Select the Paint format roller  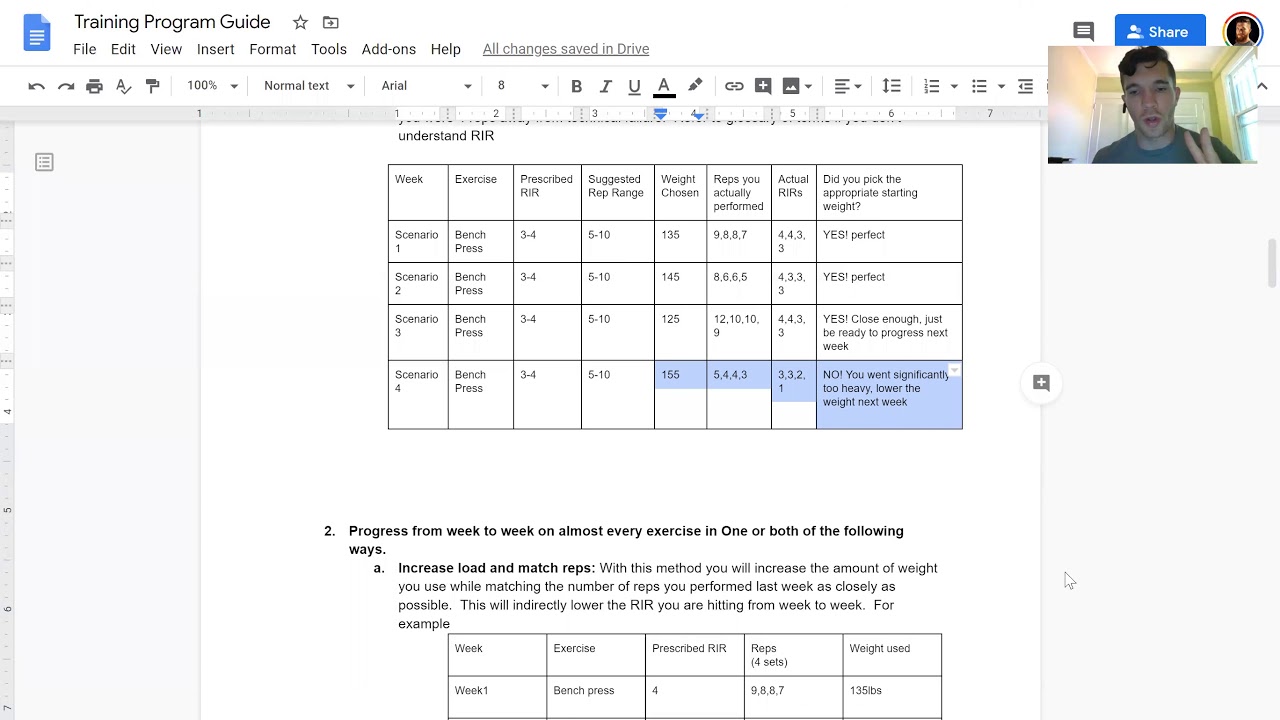[x=152, y=86]
